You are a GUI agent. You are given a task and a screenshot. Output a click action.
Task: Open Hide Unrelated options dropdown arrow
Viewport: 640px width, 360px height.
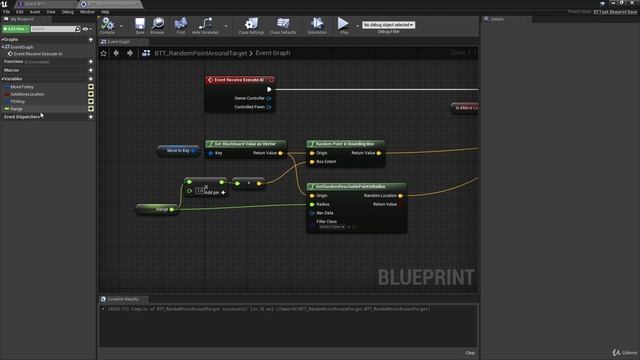[226, 26]
